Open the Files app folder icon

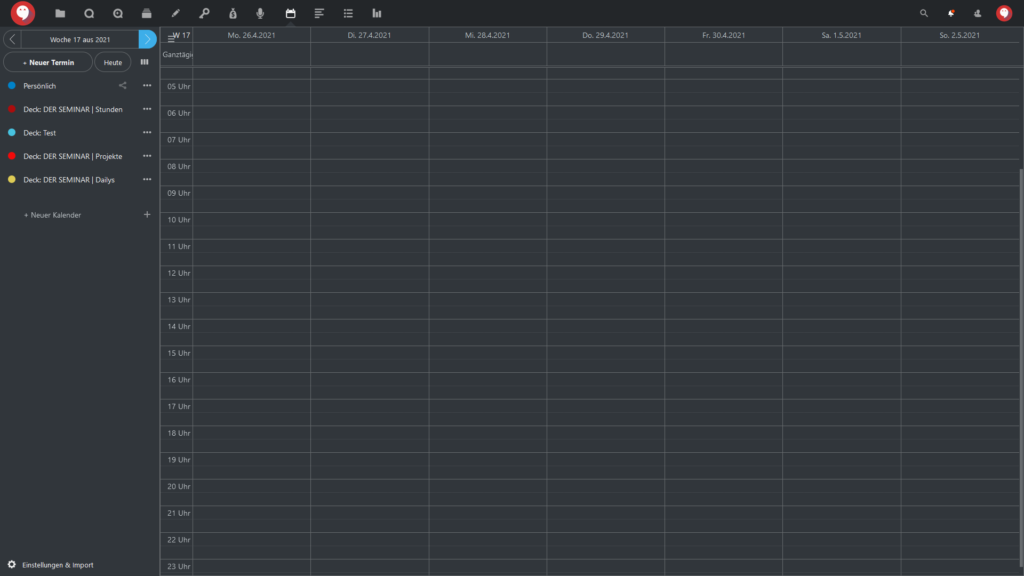click(60, 14)
